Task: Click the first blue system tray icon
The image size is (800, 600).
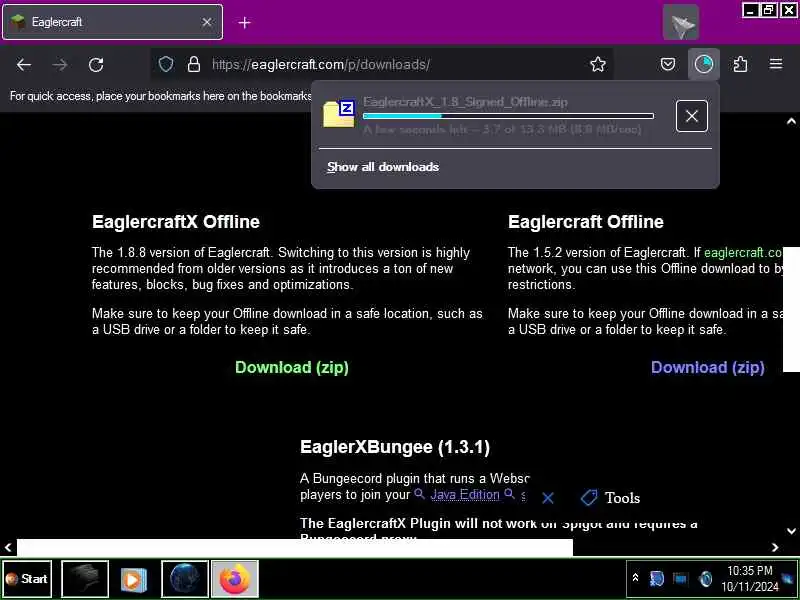Action: tap(657, 579)
